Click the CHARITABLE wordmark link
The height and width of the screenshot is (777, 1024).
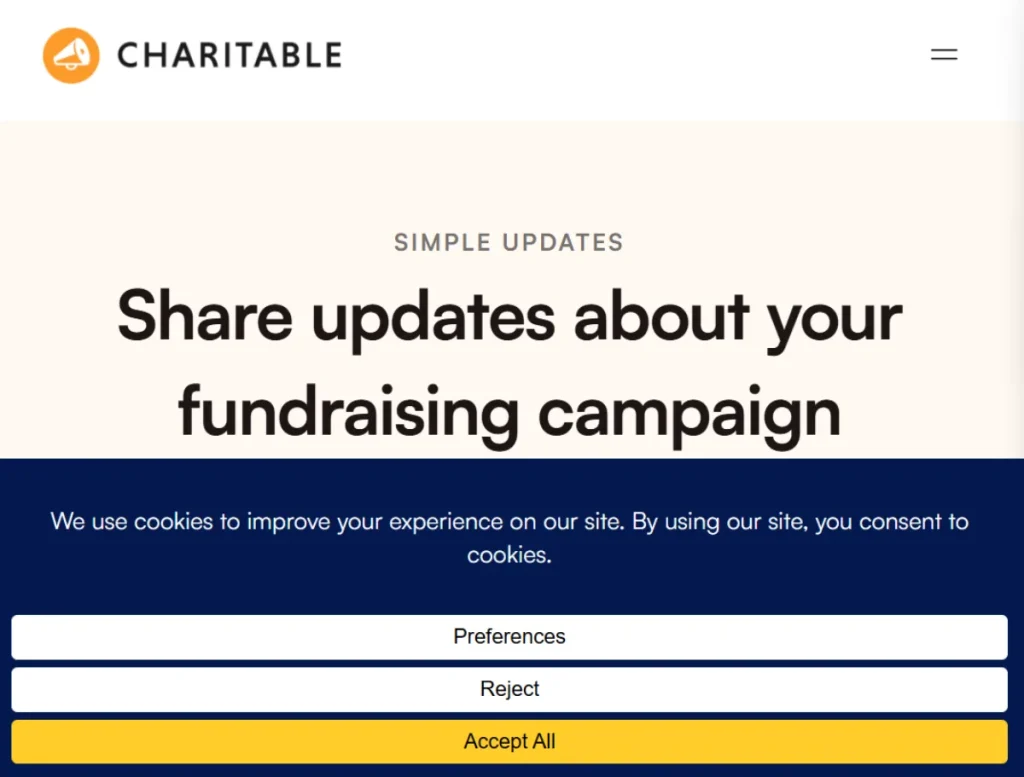228,55
